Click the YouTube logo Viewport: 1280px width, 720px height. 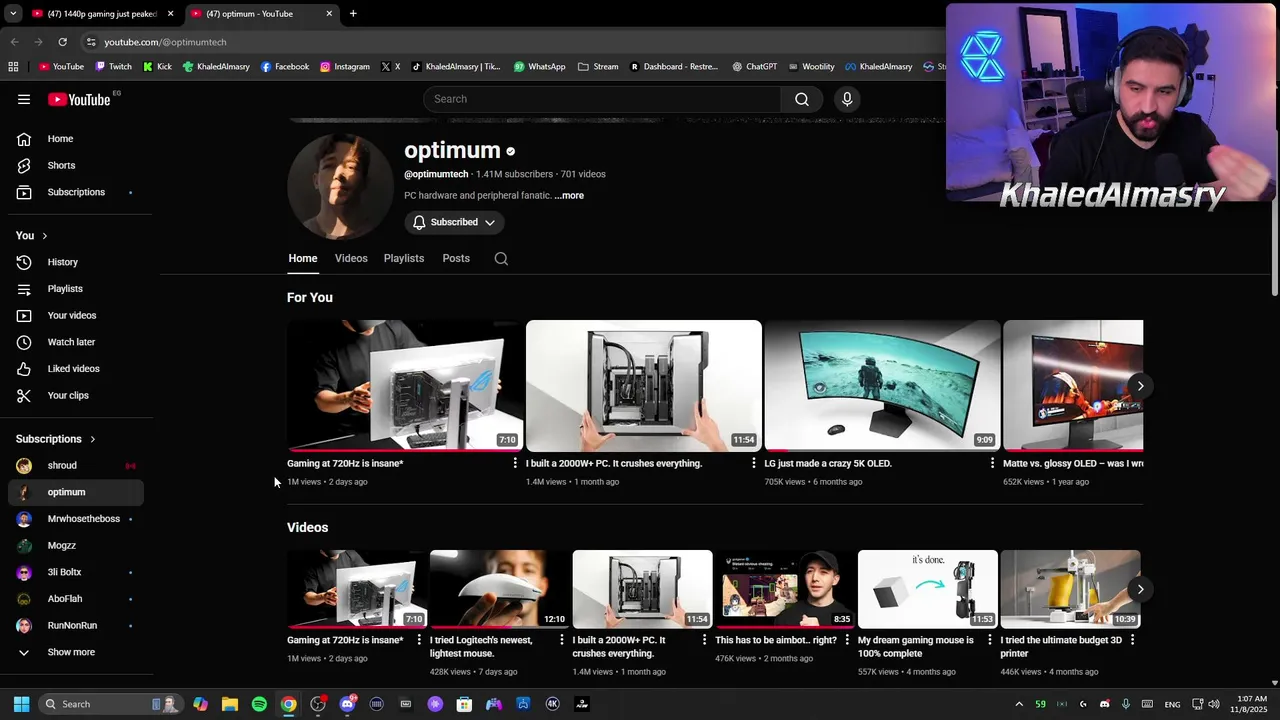tap(79, 99)
